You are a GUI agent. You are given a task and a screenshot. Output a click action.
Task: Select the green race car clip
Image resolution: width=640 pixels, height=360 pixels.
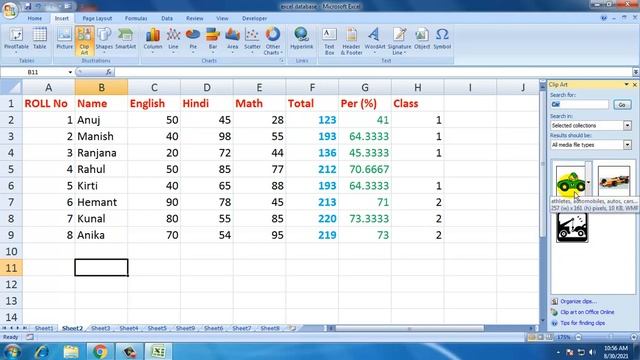(570, 181)
